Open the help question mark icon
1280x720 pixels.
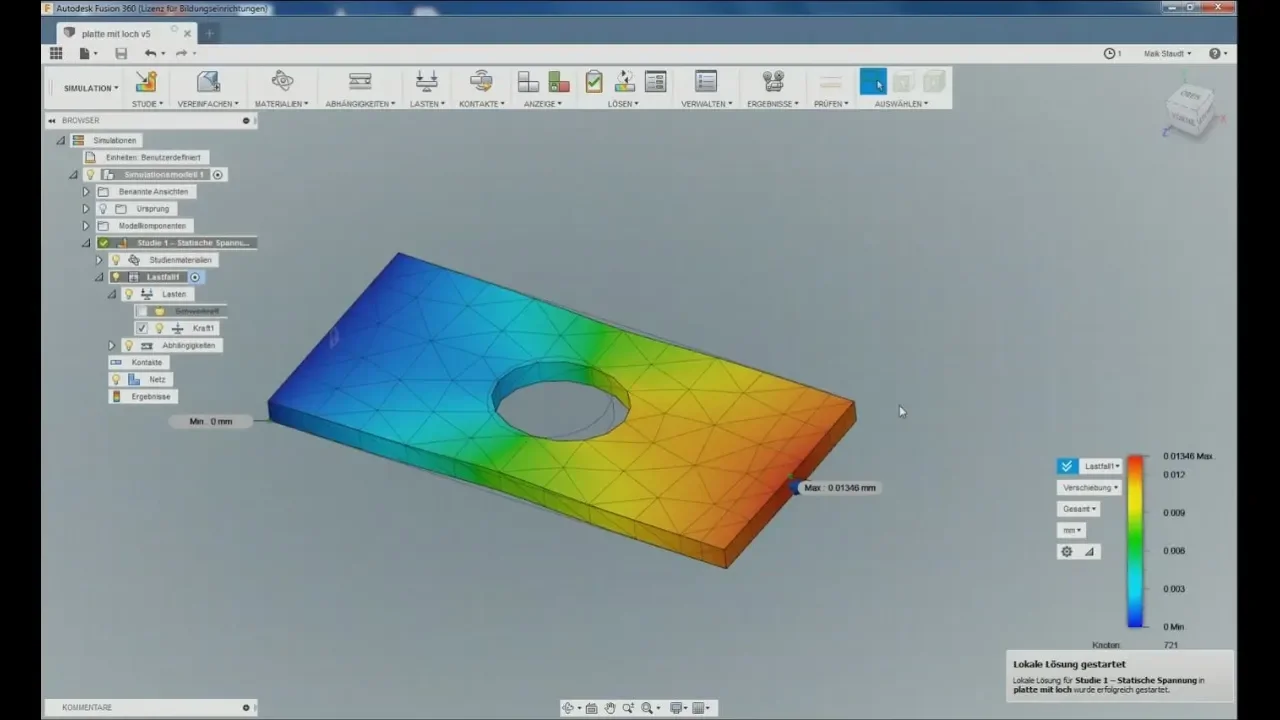click(x=1216, y=53)
